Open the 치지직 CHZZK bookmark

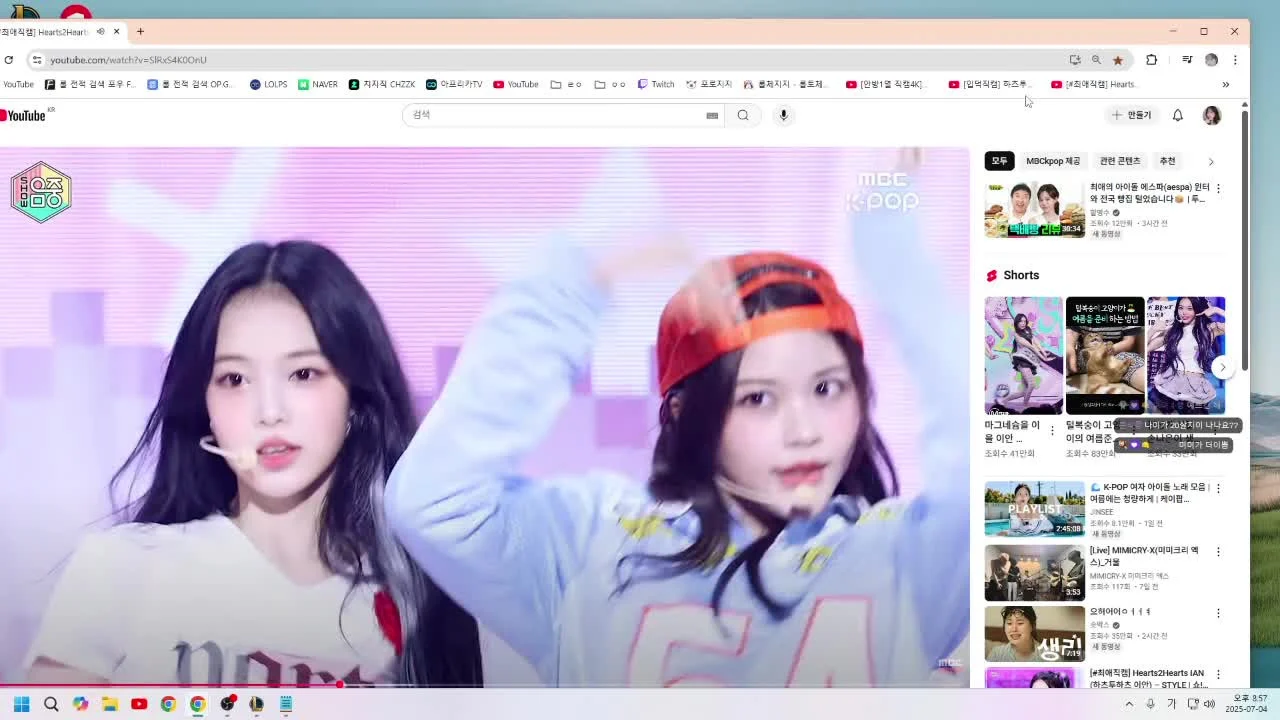pos(382,85)
